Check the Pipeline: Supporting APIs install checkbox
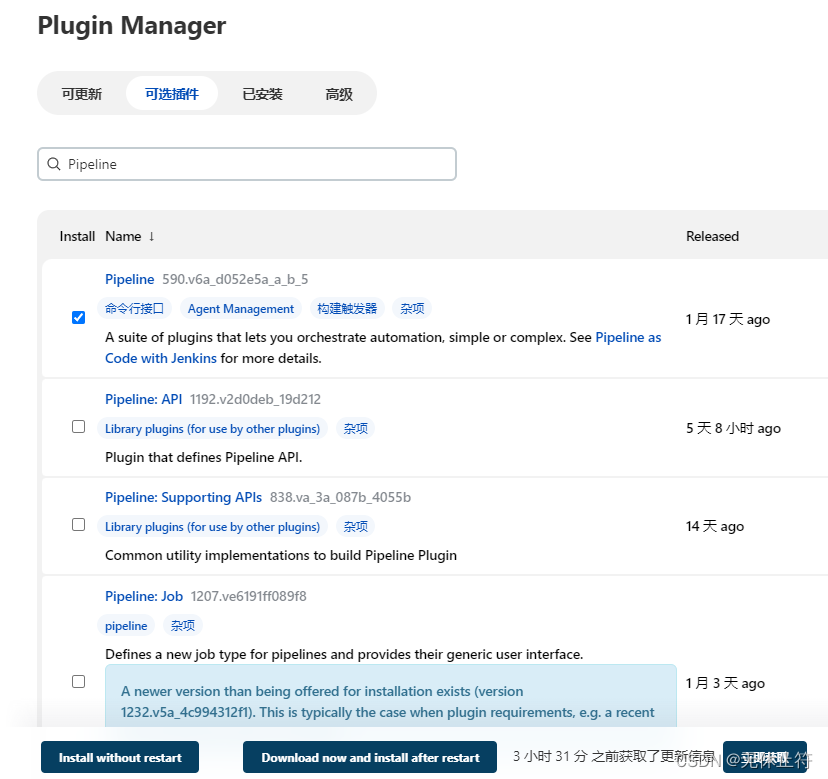Screen dimensions: 828x779 78,524
